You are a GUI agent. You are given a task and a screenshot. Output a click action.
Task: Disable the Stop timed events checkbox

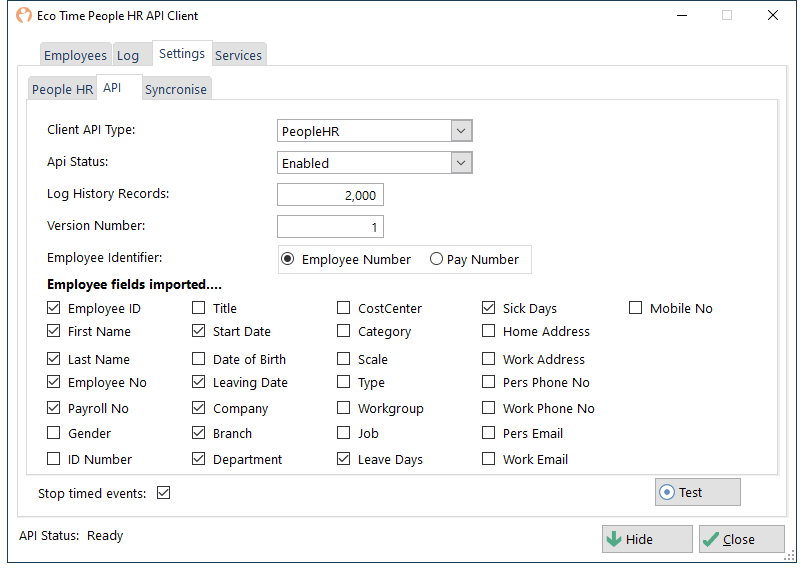(164, 493)
